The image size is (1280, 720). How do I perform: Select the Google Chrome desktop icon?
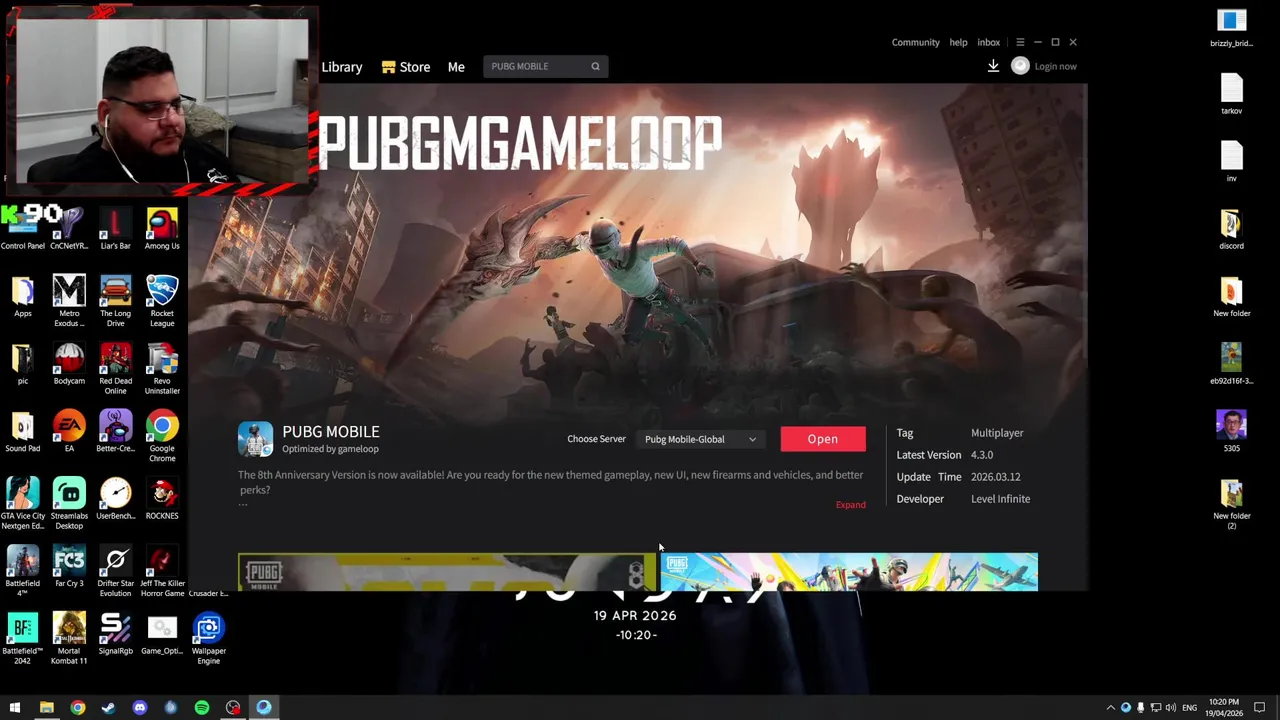point(162,435)
